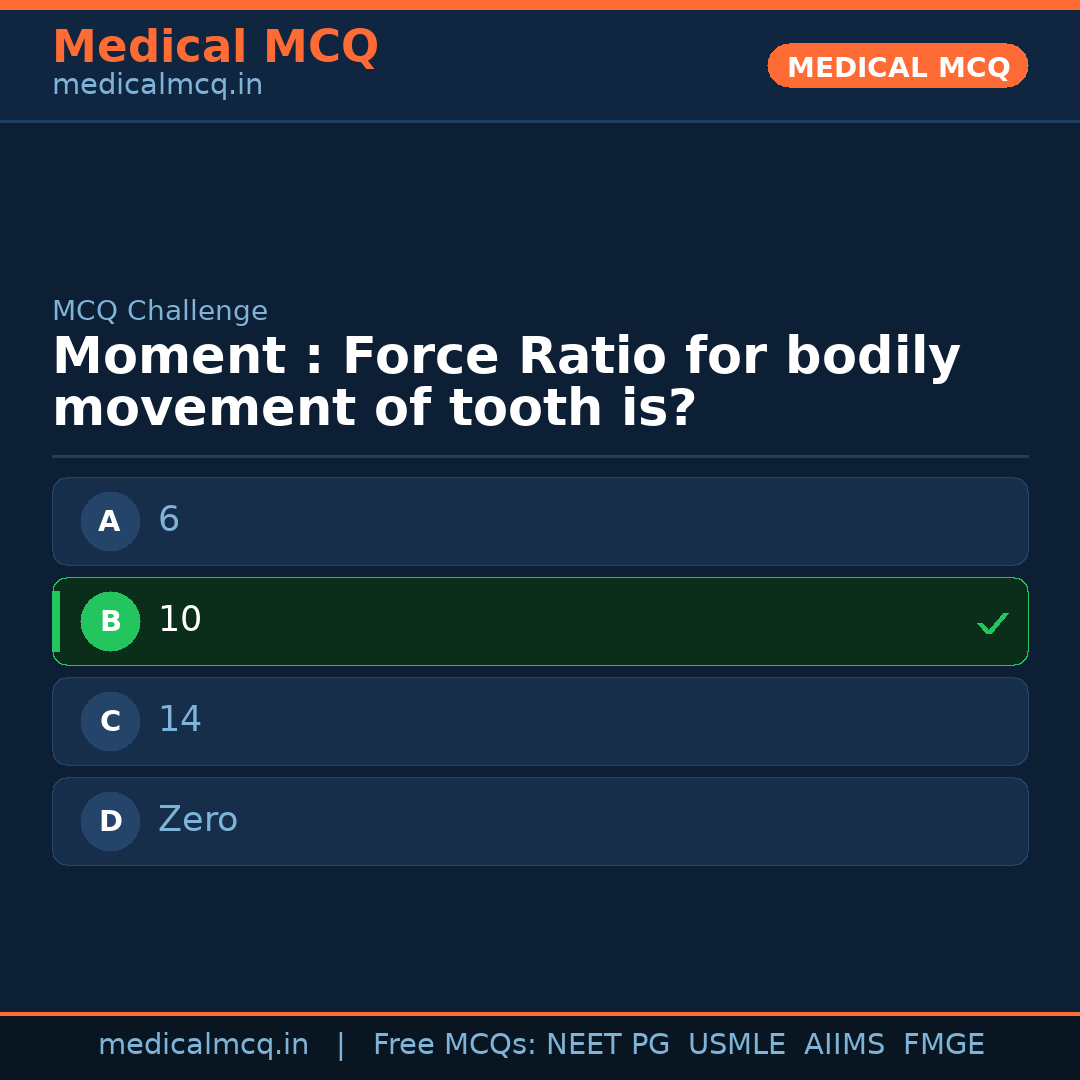Select the D letter circle icon

coord(110,821)
